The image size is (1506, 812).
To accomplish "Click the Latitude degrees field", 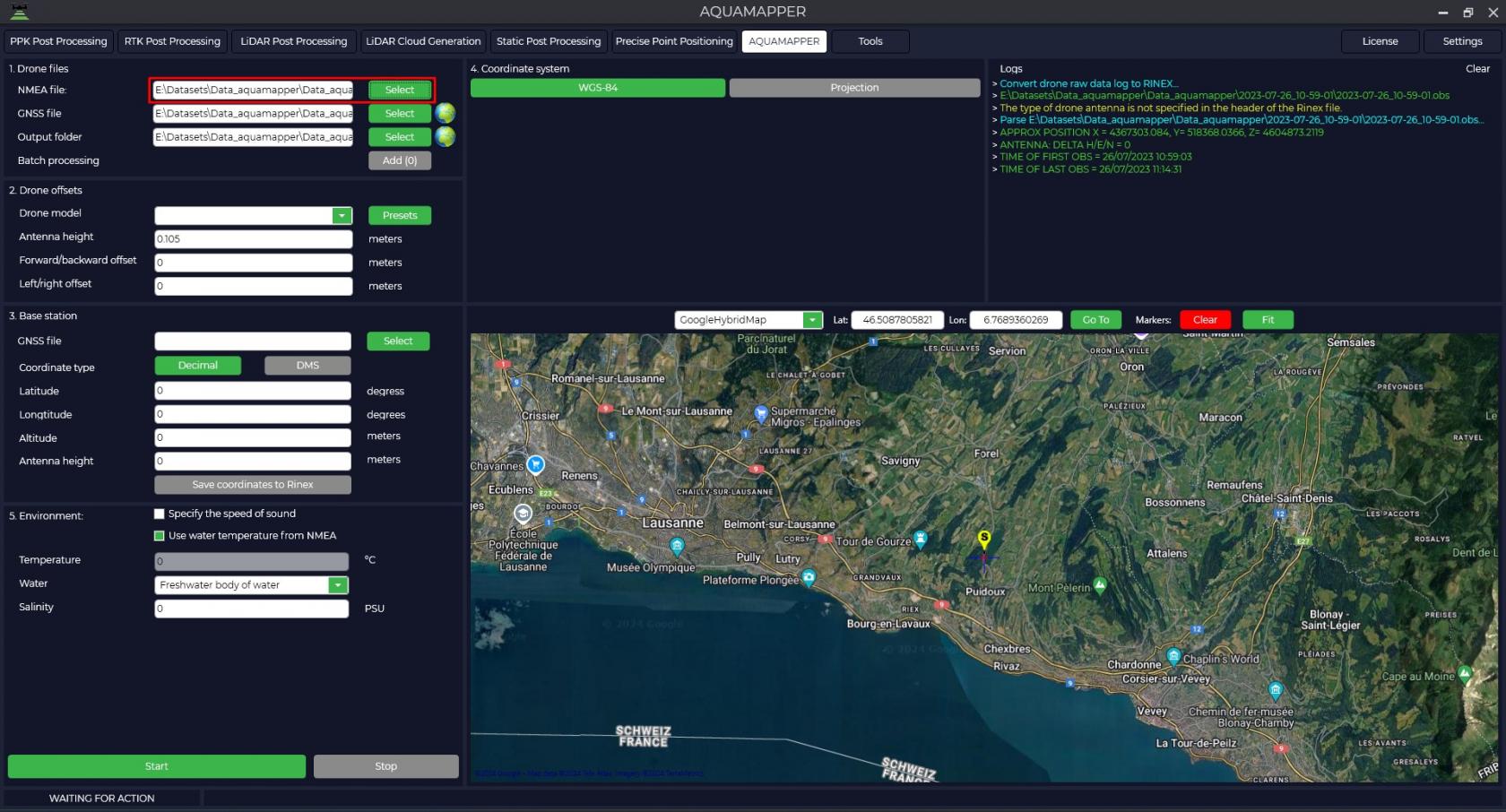I will [253, 391].
